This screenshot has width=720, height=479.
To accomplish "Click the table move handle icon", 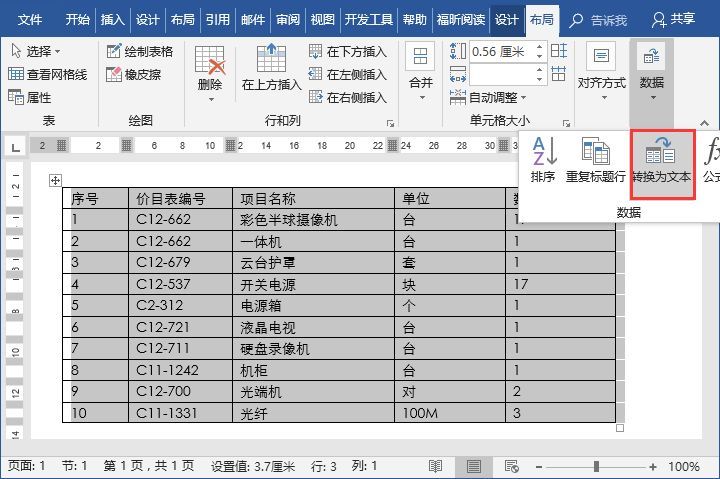I will [56, 180].
